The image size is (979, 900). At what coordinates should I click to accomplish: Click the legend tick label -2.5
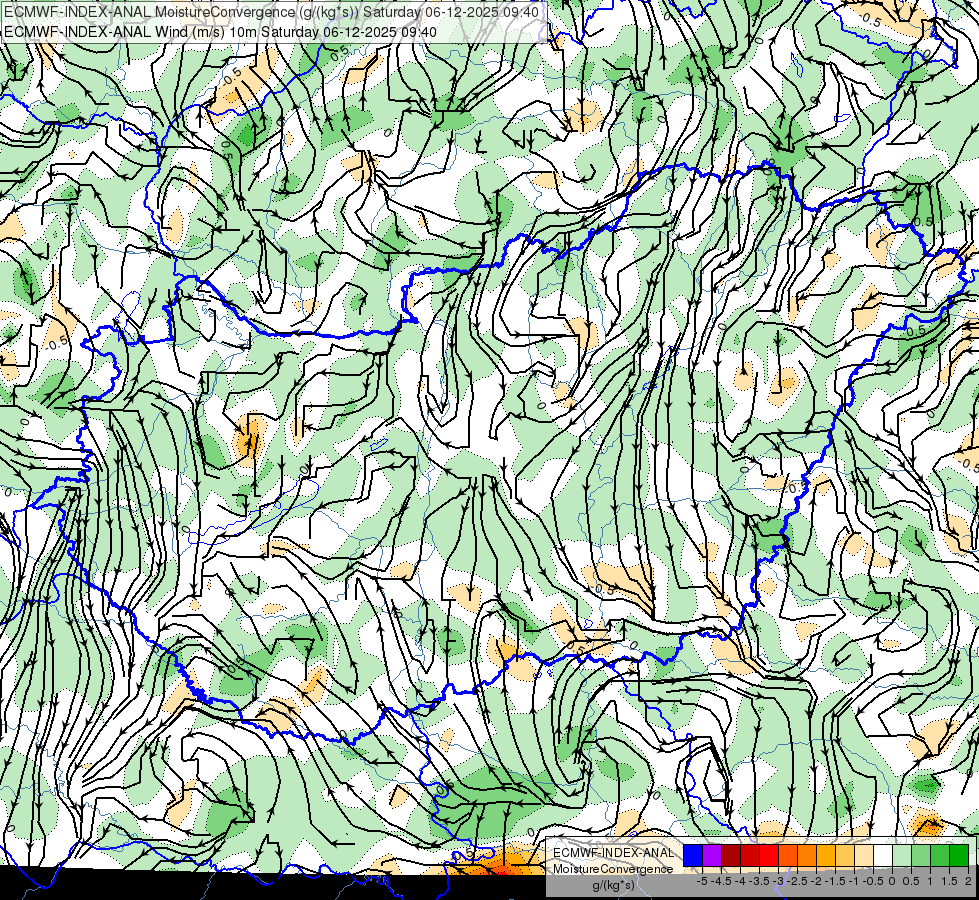point(798,881)
